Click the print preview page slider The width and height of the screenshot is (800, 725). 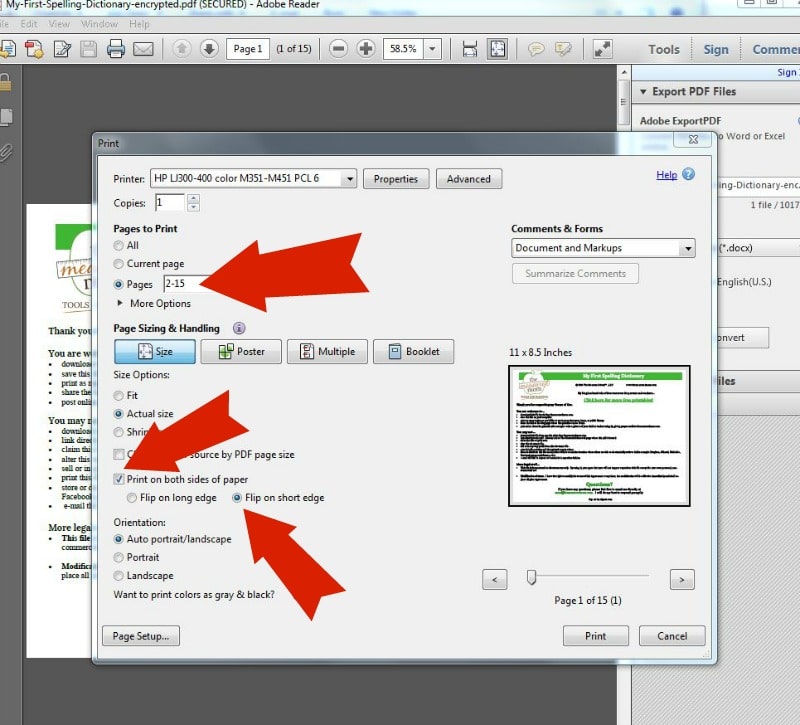point(532,577)
